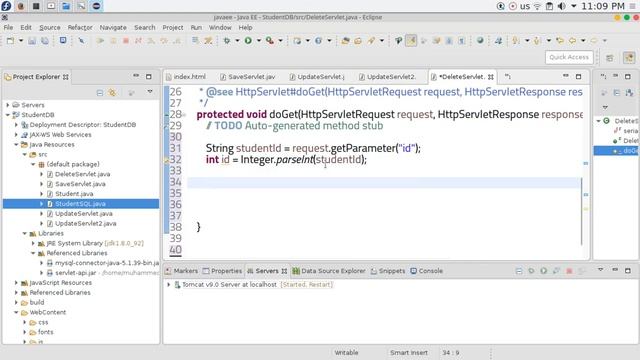This screenshot has width=640, height=360.
Task: Click Collapse All icon in Project Explorer
Action: point(100,93)
